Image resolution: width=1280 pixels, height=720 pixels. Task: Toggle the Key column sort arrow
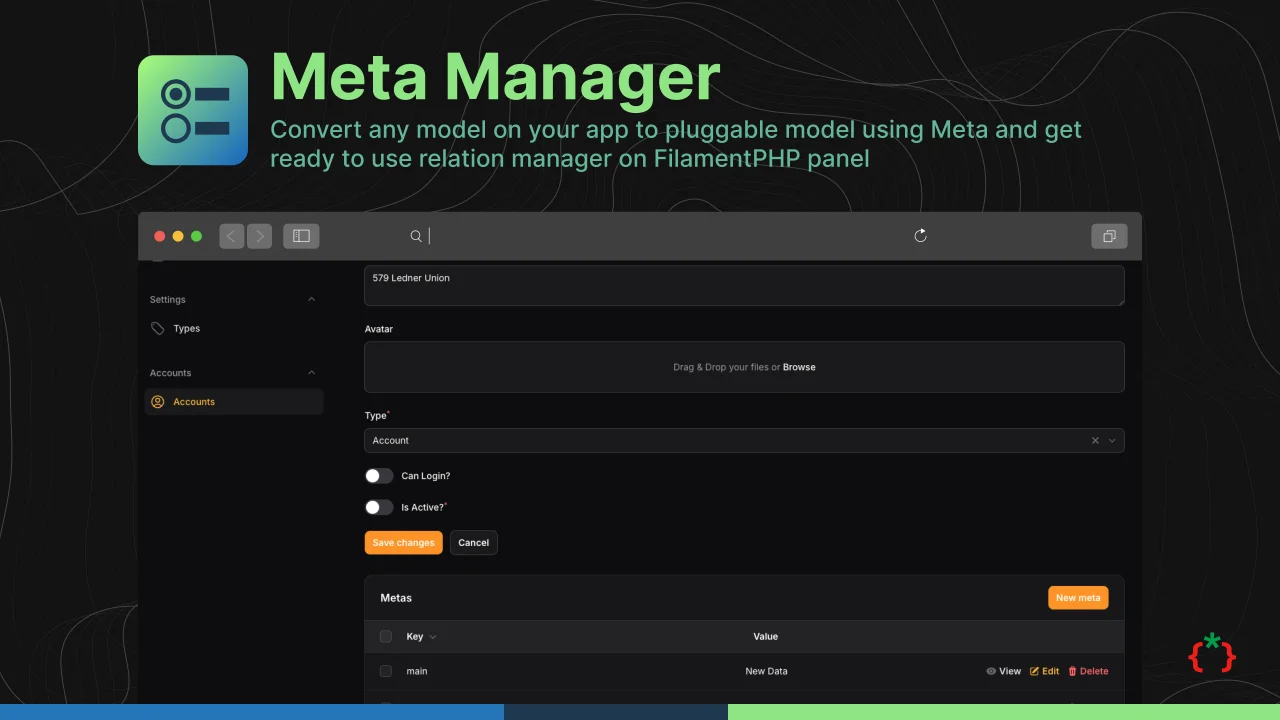point(432,636)
